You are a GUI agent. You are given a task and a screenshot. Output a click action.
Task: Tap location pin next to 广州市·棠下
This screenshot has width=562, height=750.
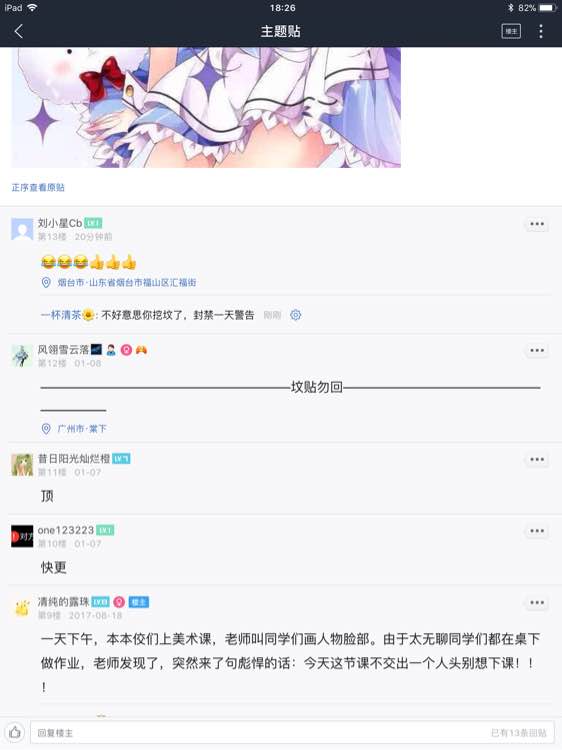[x=46, y=429]
